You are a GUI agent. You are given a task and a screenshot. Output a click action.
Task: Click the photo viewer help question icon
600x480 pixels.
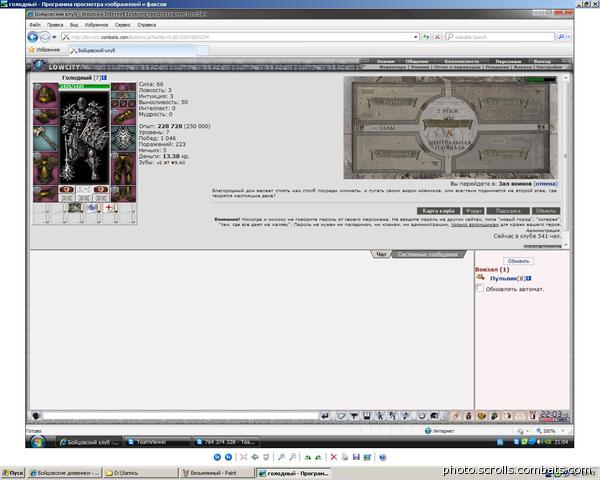click(383, 457)
